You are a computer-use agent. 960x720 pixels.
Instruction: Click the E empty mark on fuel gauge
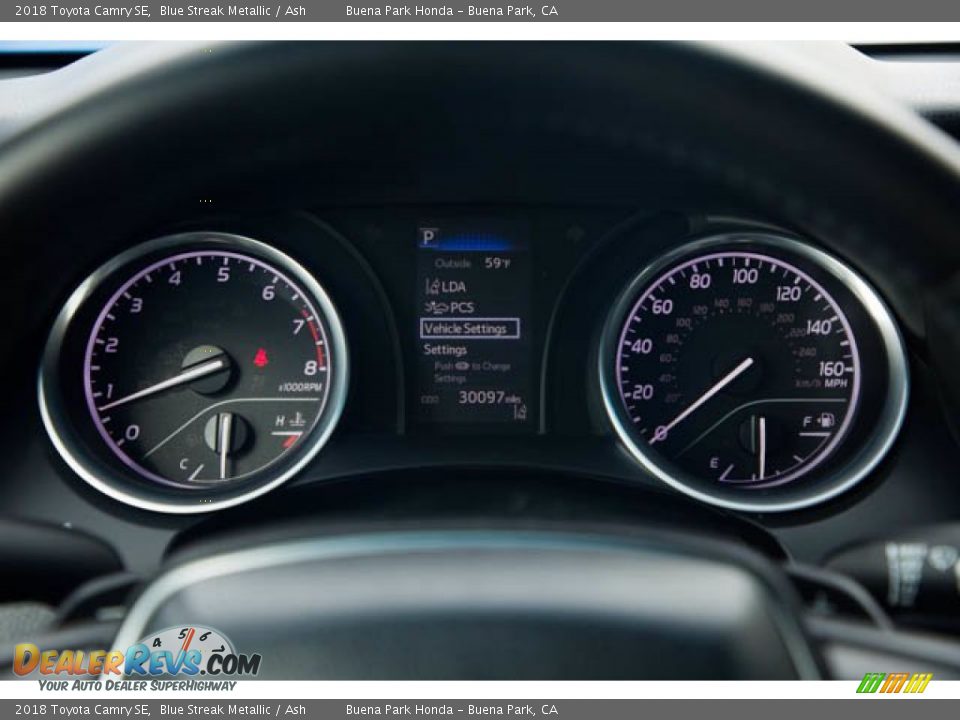(714, 462)
